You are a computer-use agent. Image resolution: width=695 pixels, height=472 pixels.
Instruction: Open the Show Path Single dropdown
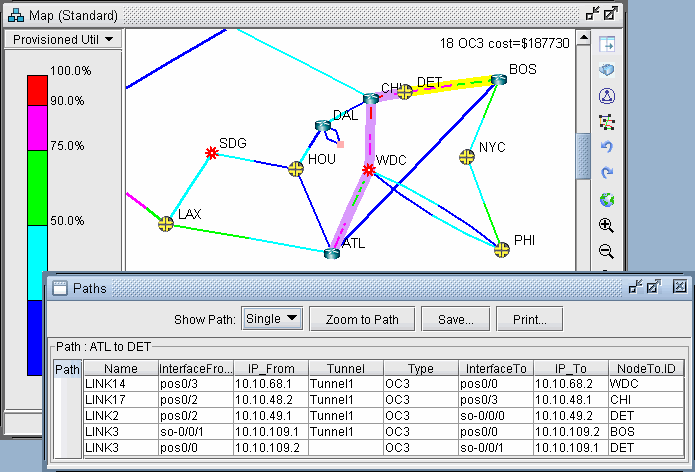pyautogui.click(x=272, y=319)
